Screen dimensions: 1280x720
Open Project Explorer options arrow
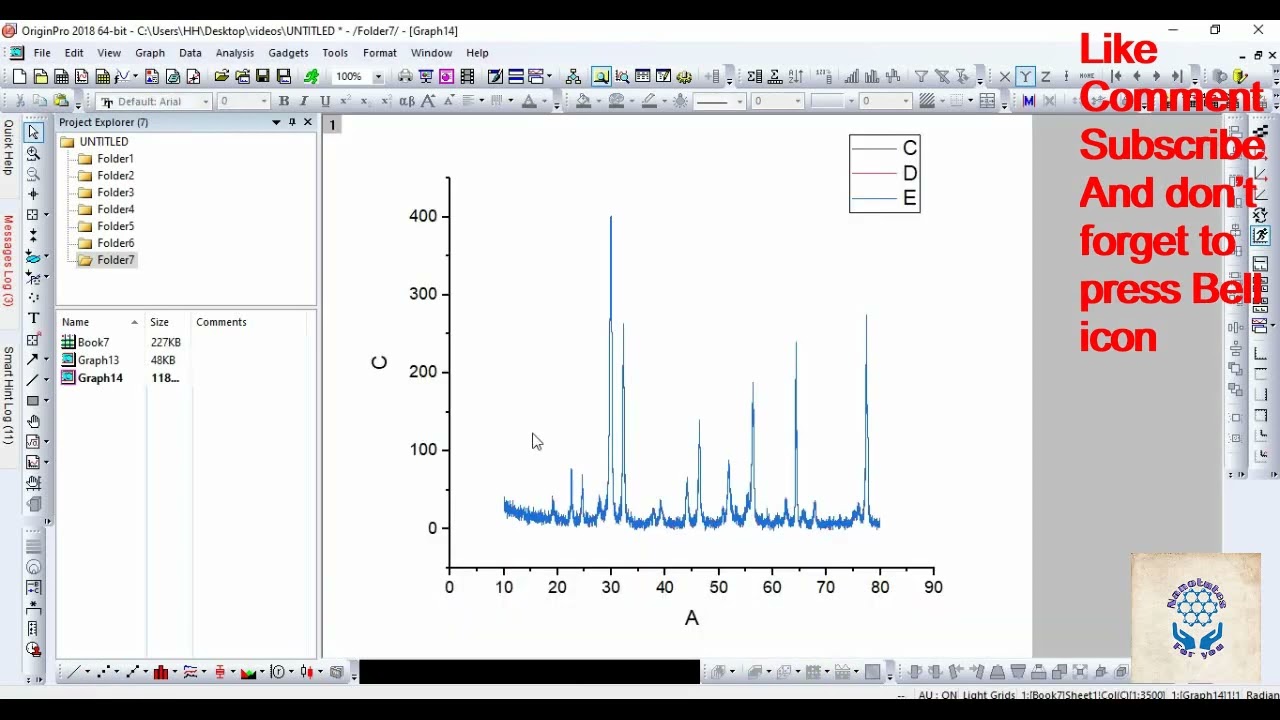coord(276,122)
